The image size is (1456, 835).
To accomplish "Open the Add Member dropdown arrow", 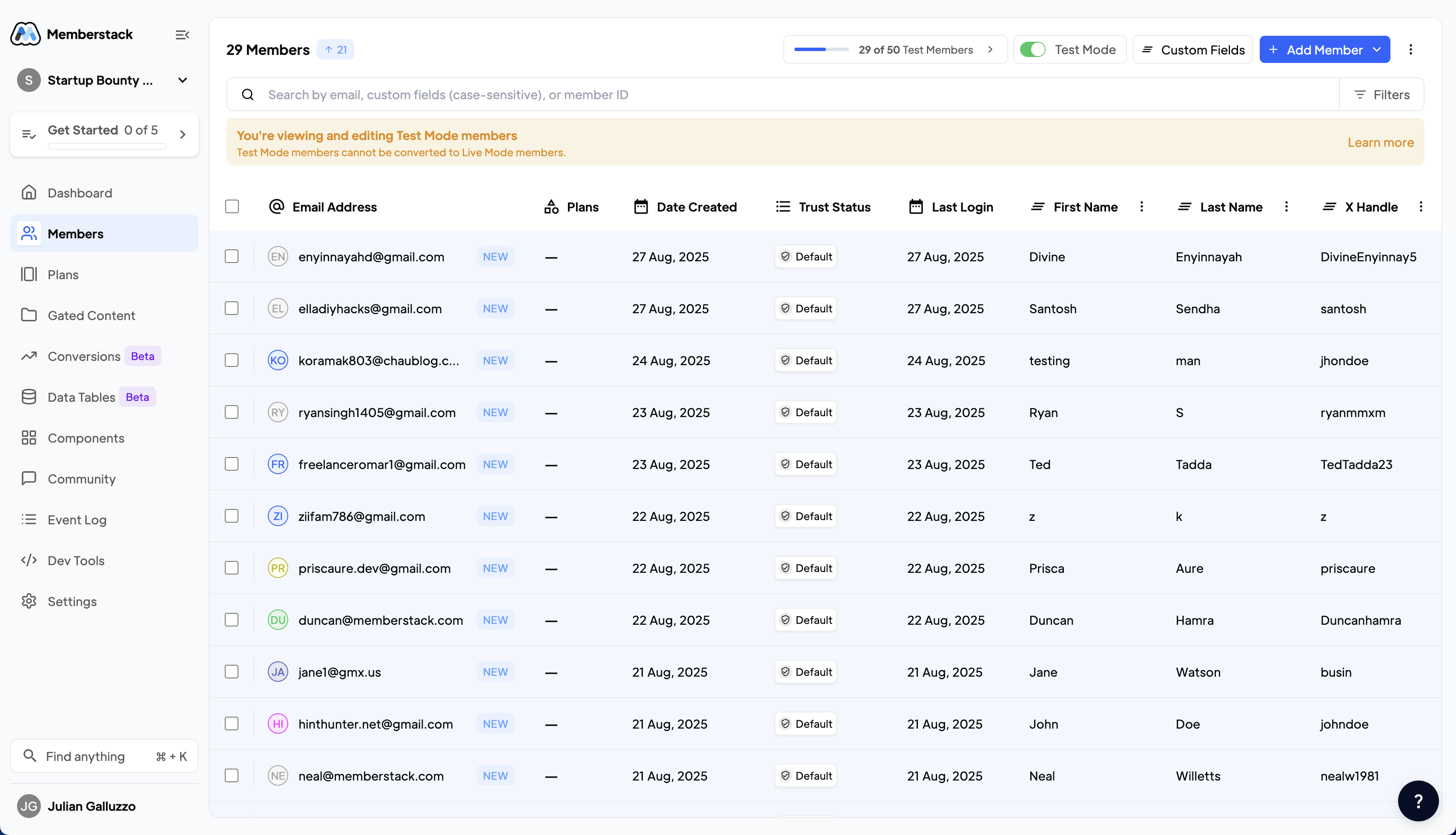I will point(1377,50).
